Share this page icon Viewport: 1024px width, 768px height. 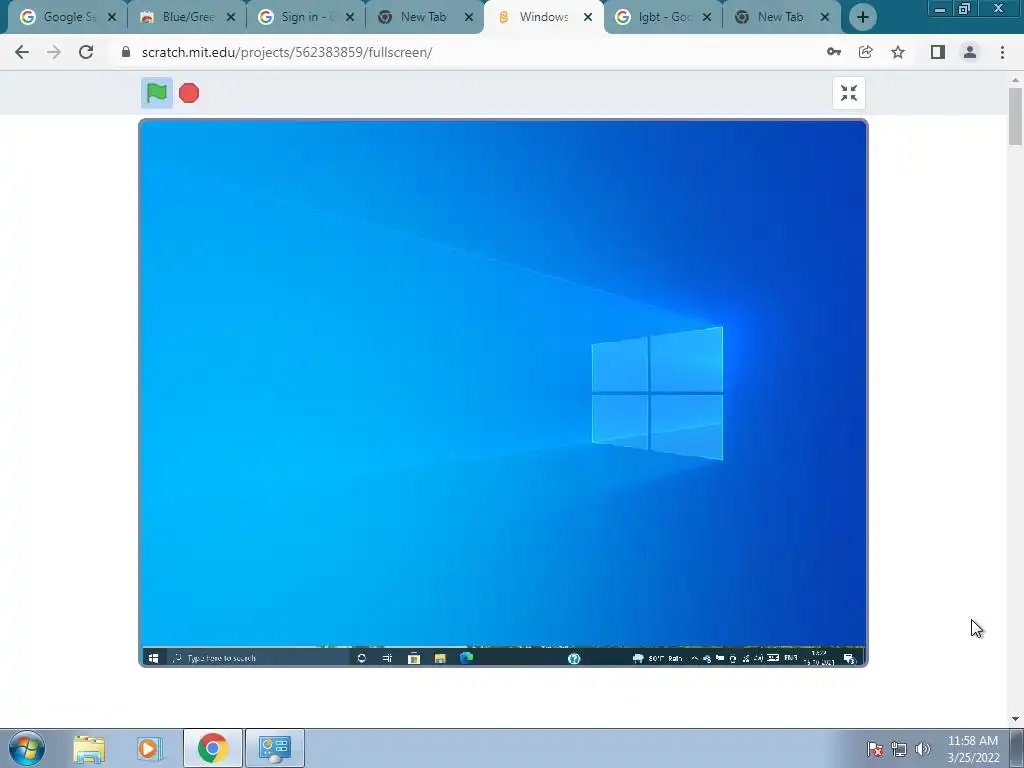pos(865,52)
